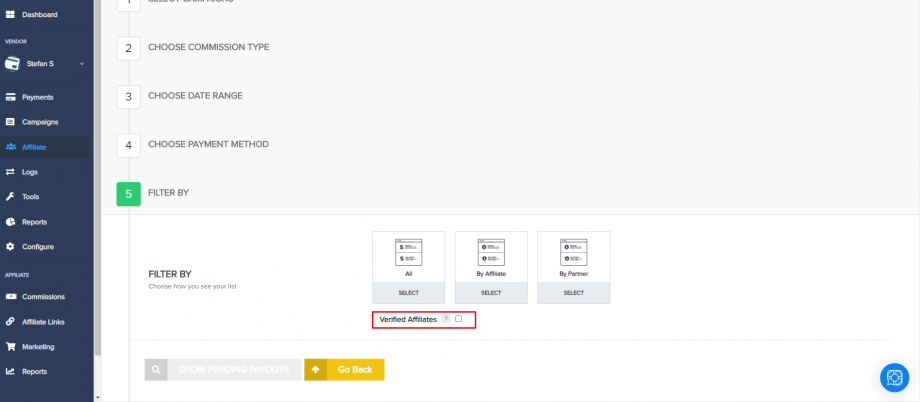920x402 pixels.
Task: Click the Reports pie chart icon
Action: (x=10, y=222)
